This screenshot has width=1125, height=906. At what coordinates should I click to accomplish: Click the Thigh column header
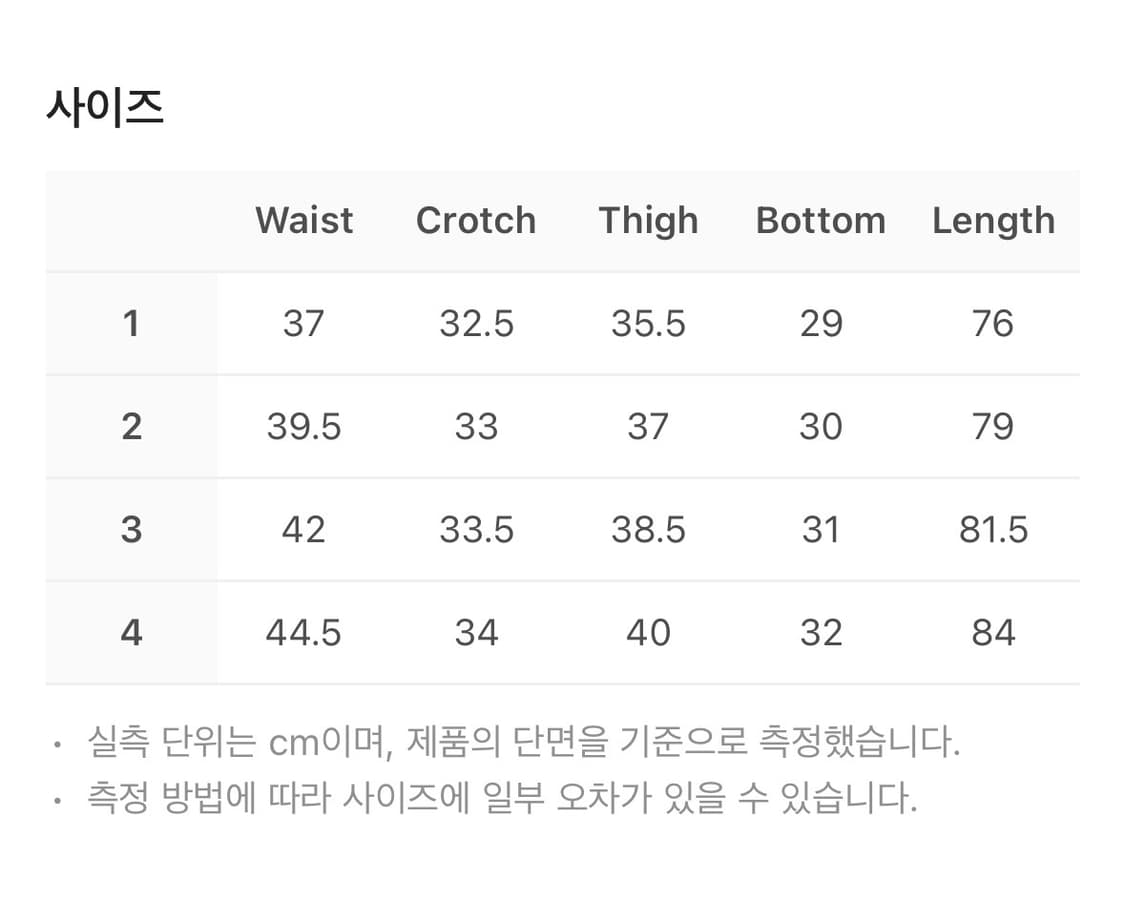coord(648,220)
